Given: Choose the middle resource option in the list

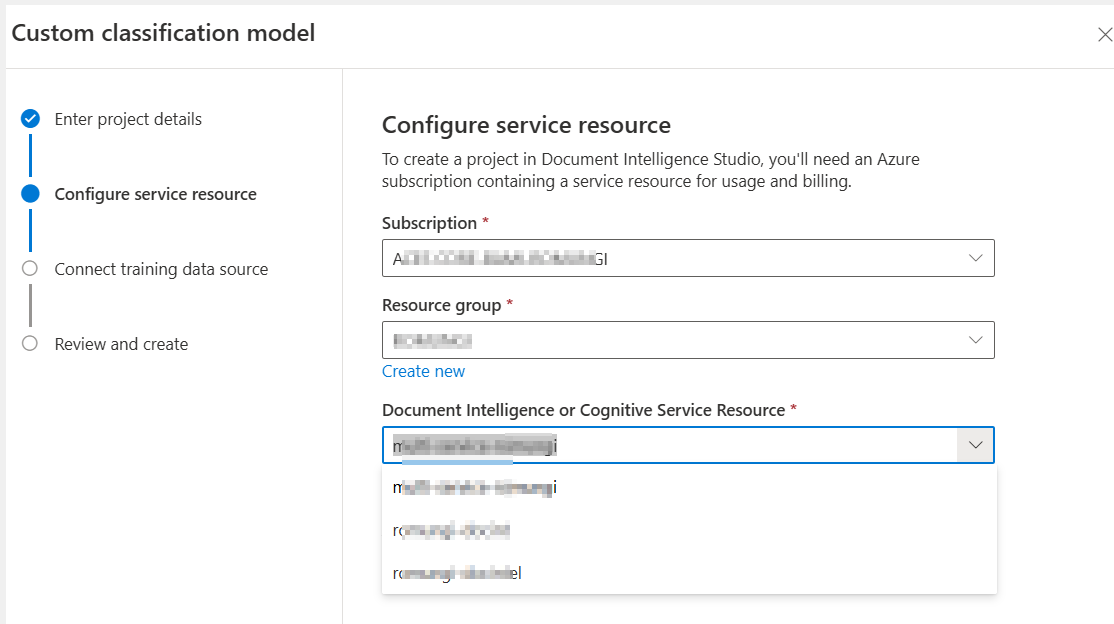Looking at the screenshot, I should (453, 530).
